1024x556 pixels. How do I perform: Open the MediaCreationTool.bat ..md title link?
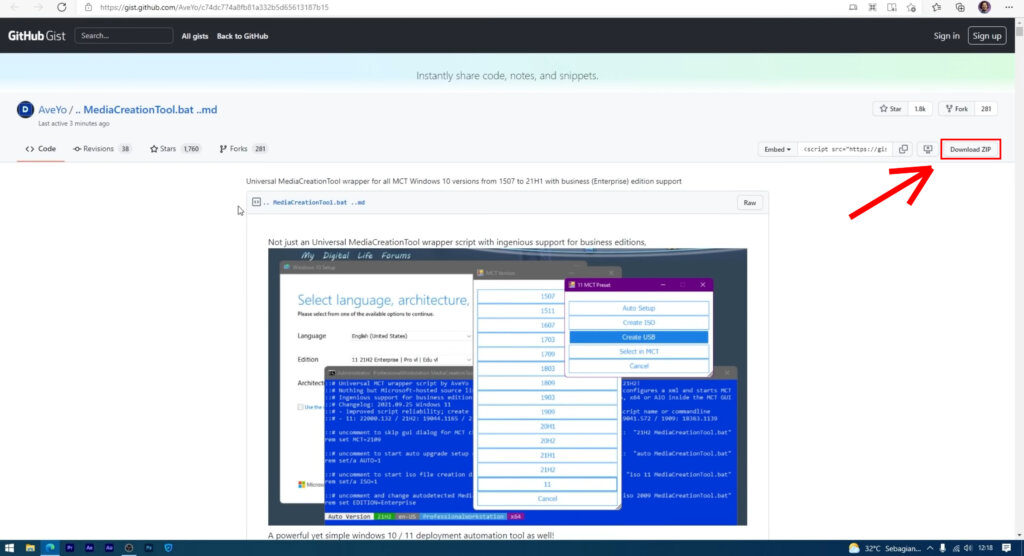pyautogui.click(x=146, y=110)
